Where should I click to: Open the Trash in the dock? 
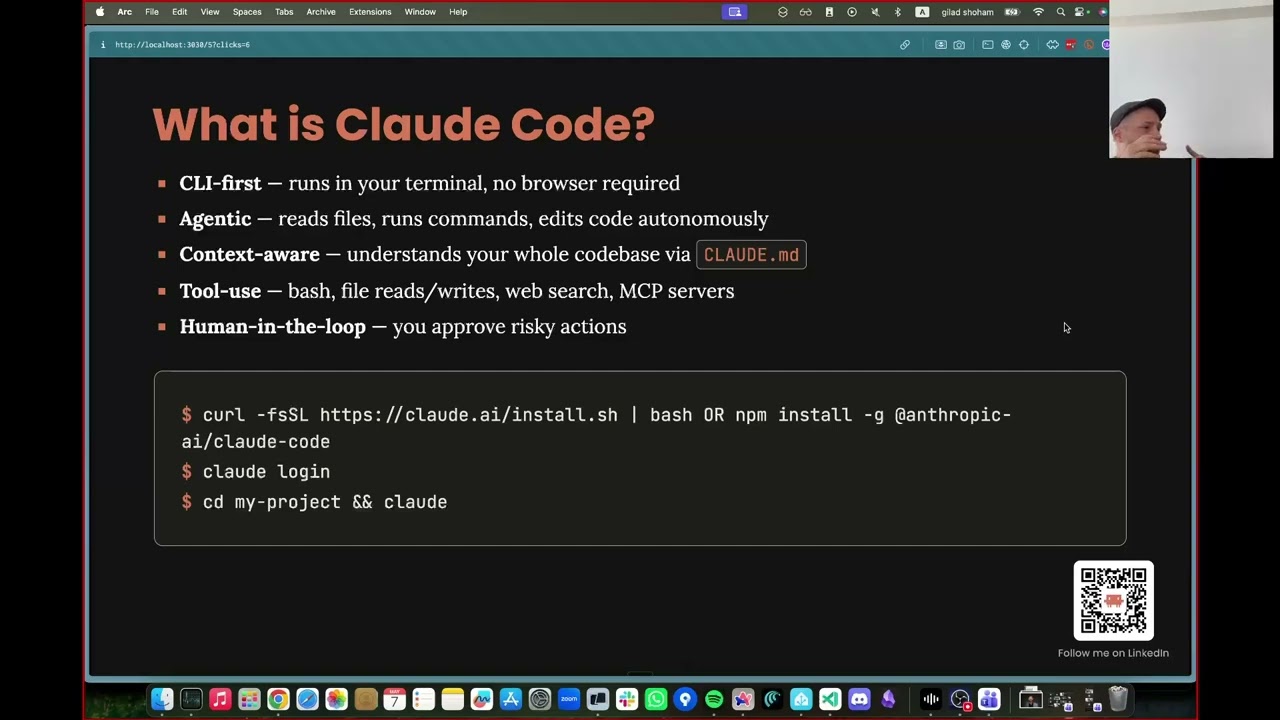coord(1118,699)
